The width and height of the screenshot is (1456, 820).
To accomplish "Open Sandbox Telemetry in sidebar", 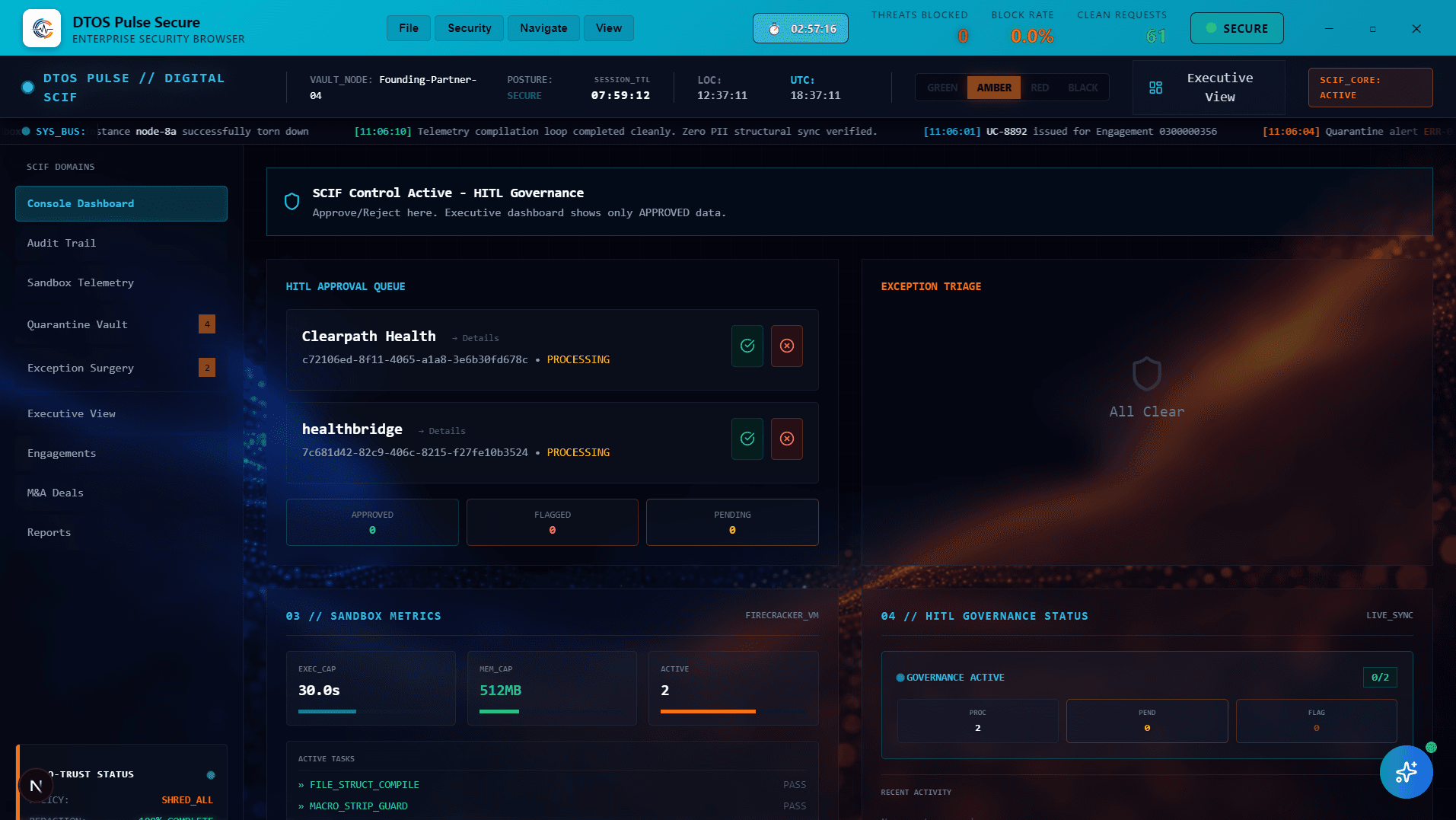I will [121, 282].
